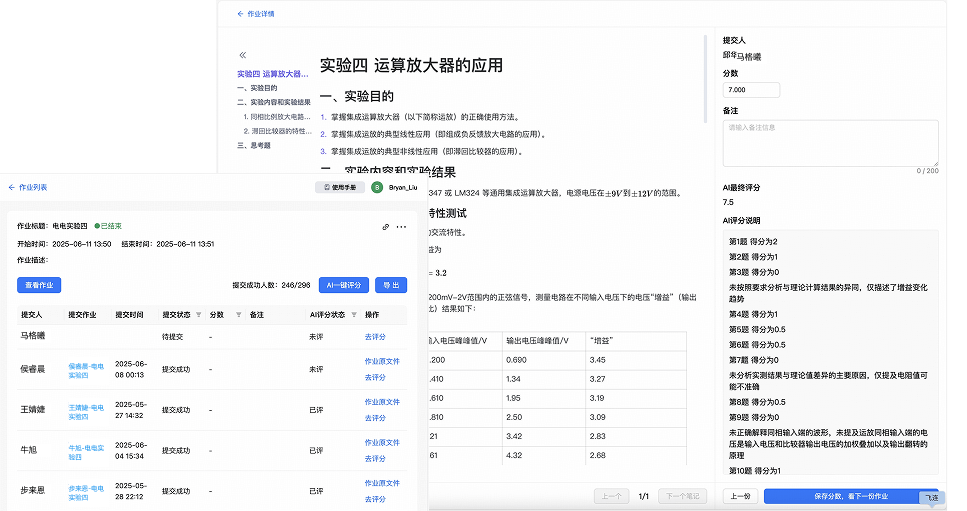
Task: Open filter on AI评分状态 column
Action: (354, 315)
